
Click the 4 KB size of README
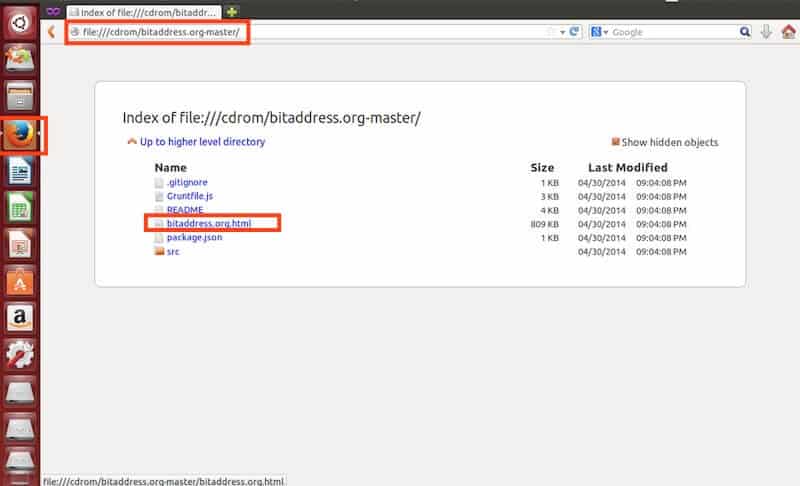tap(549, 211)
